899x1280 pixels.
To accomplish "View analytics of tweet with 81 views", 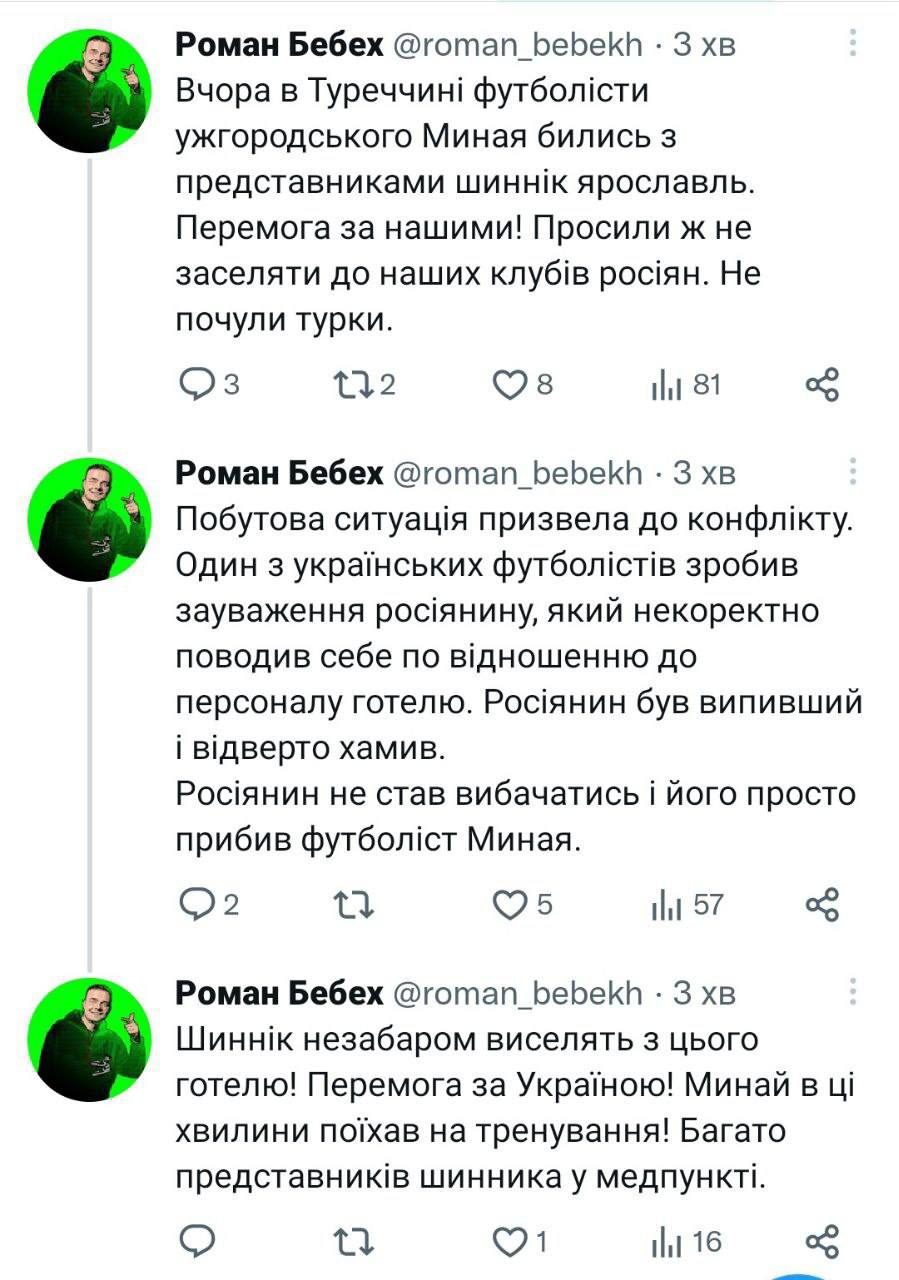I will pyautogui.click(x=667, y=385).
